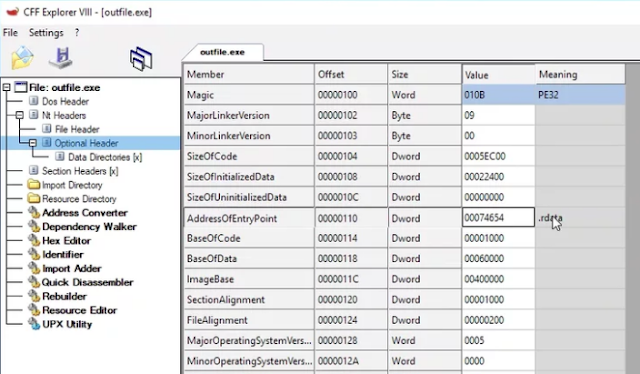Click the Quick Disassembler tool icon
The height and width of the screenshot is (374, 640).
(34, 282)
